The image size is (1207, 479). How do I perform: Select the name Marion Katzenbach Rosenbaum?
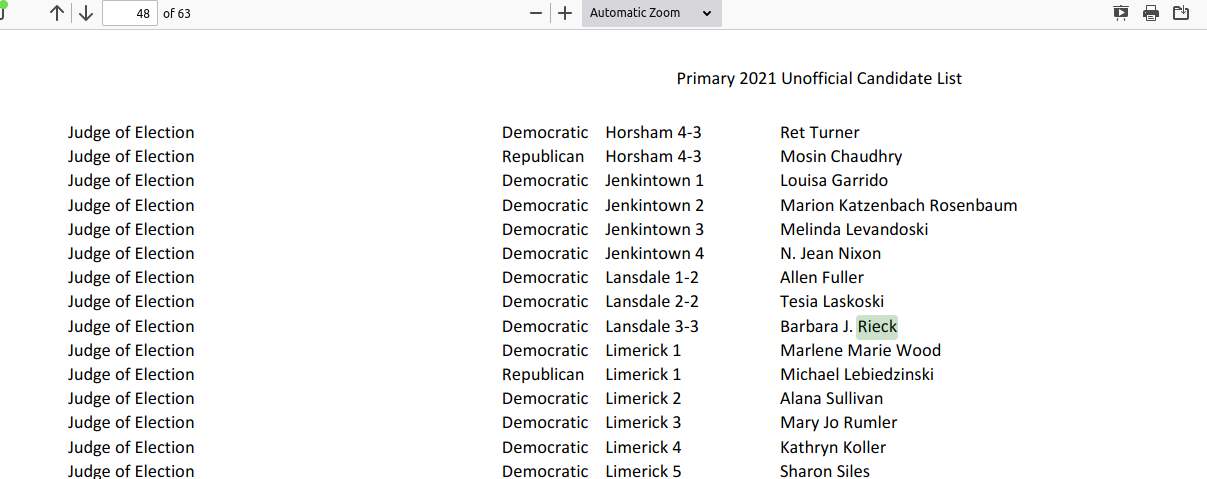[899, 205]
